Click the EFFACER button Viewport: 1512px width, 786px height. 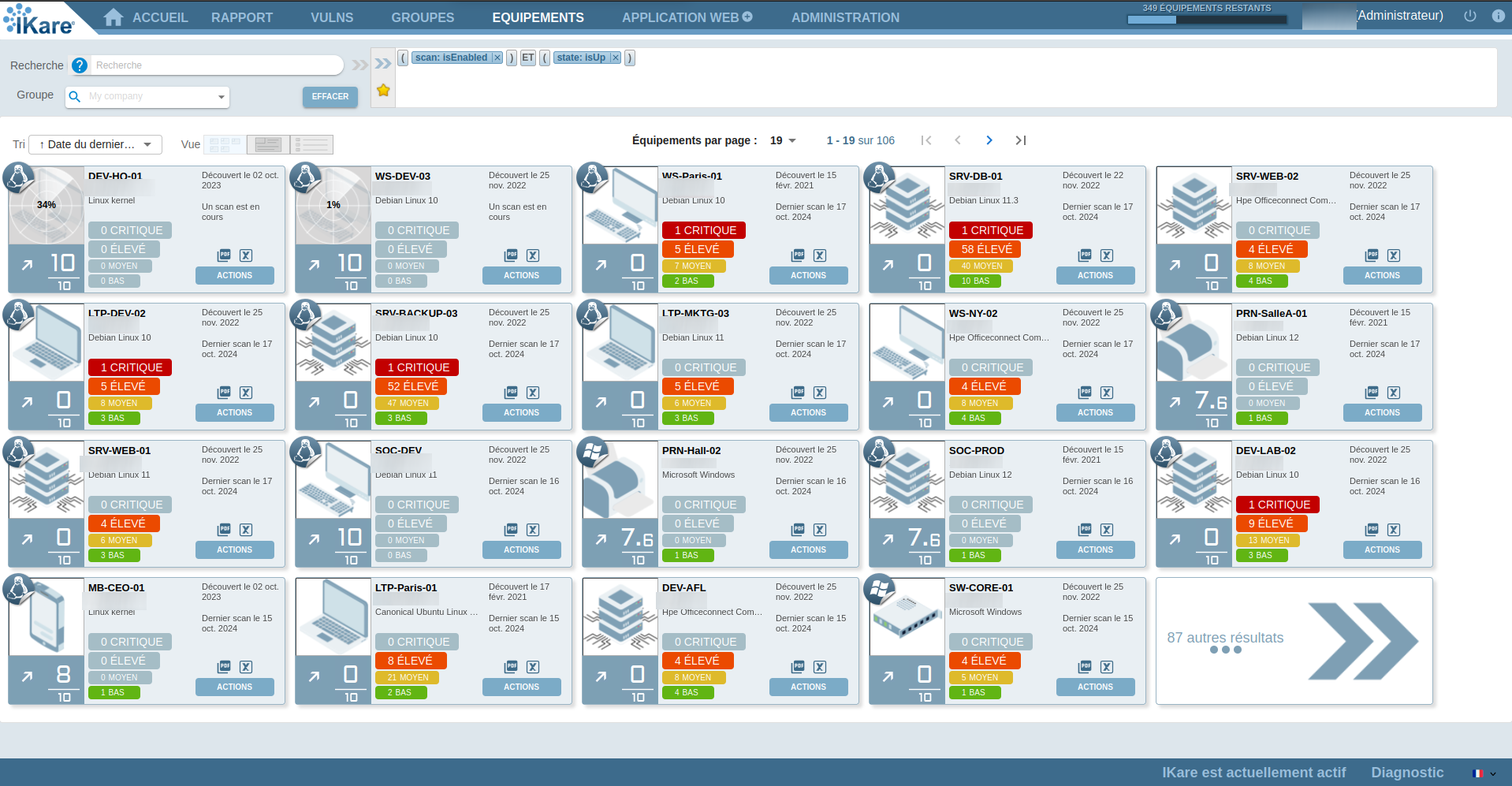(330, 96)
